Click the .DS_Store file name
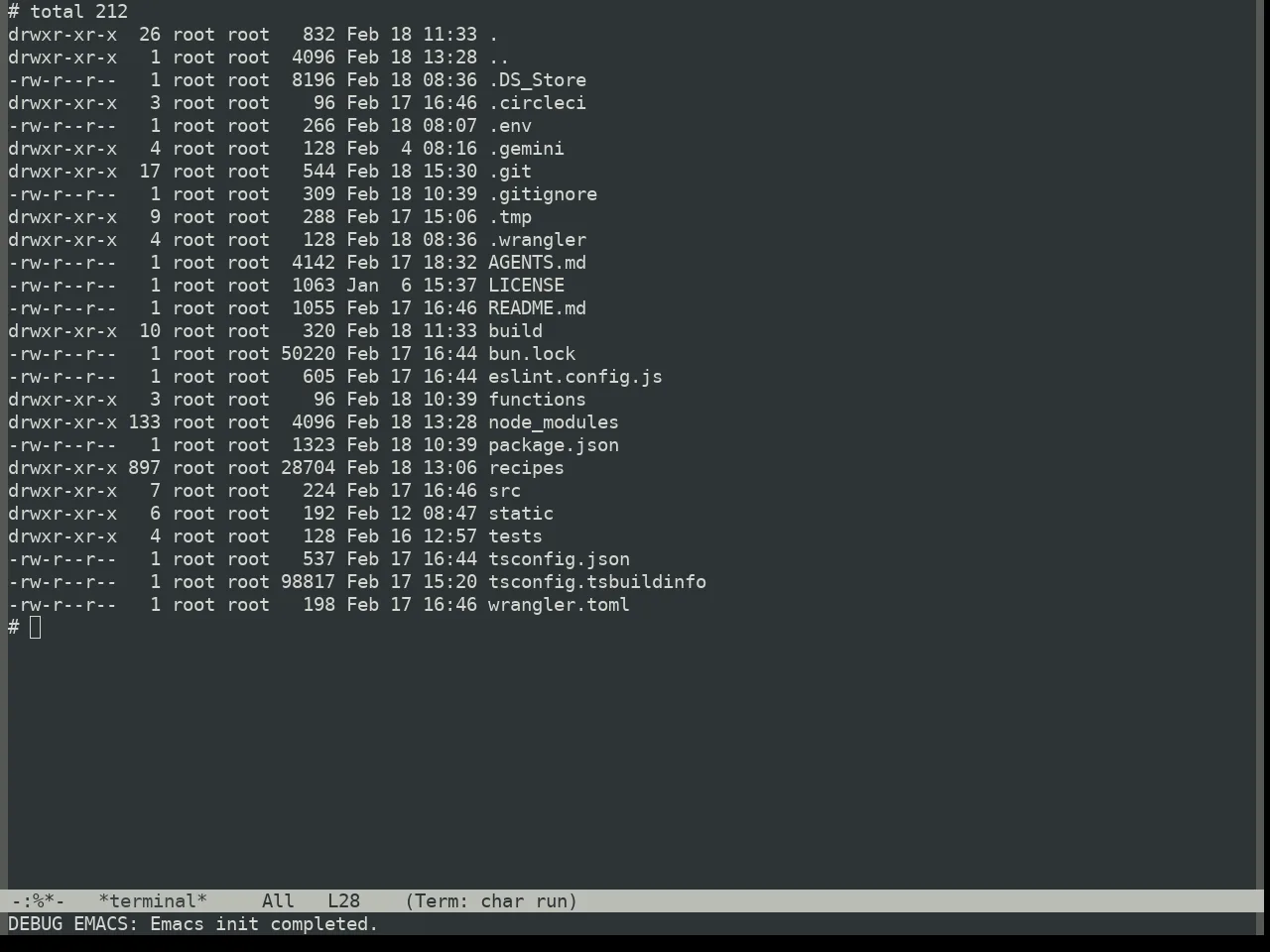Screen dimensions: 1270x952 (x=537, y=80)
